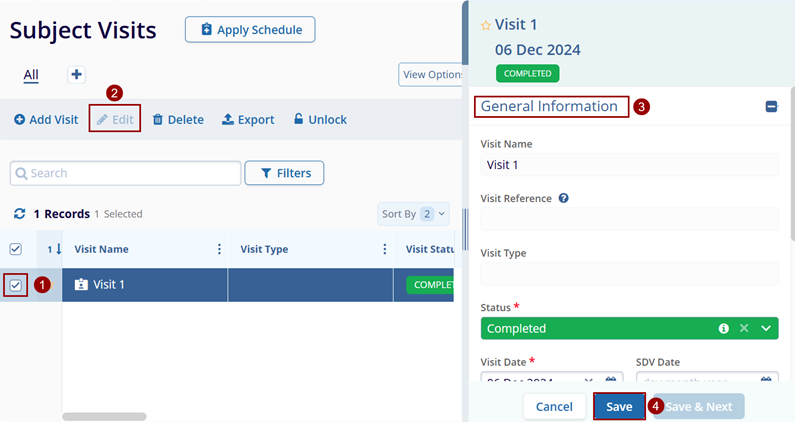Open the SDV Date calendar picker

766,381
